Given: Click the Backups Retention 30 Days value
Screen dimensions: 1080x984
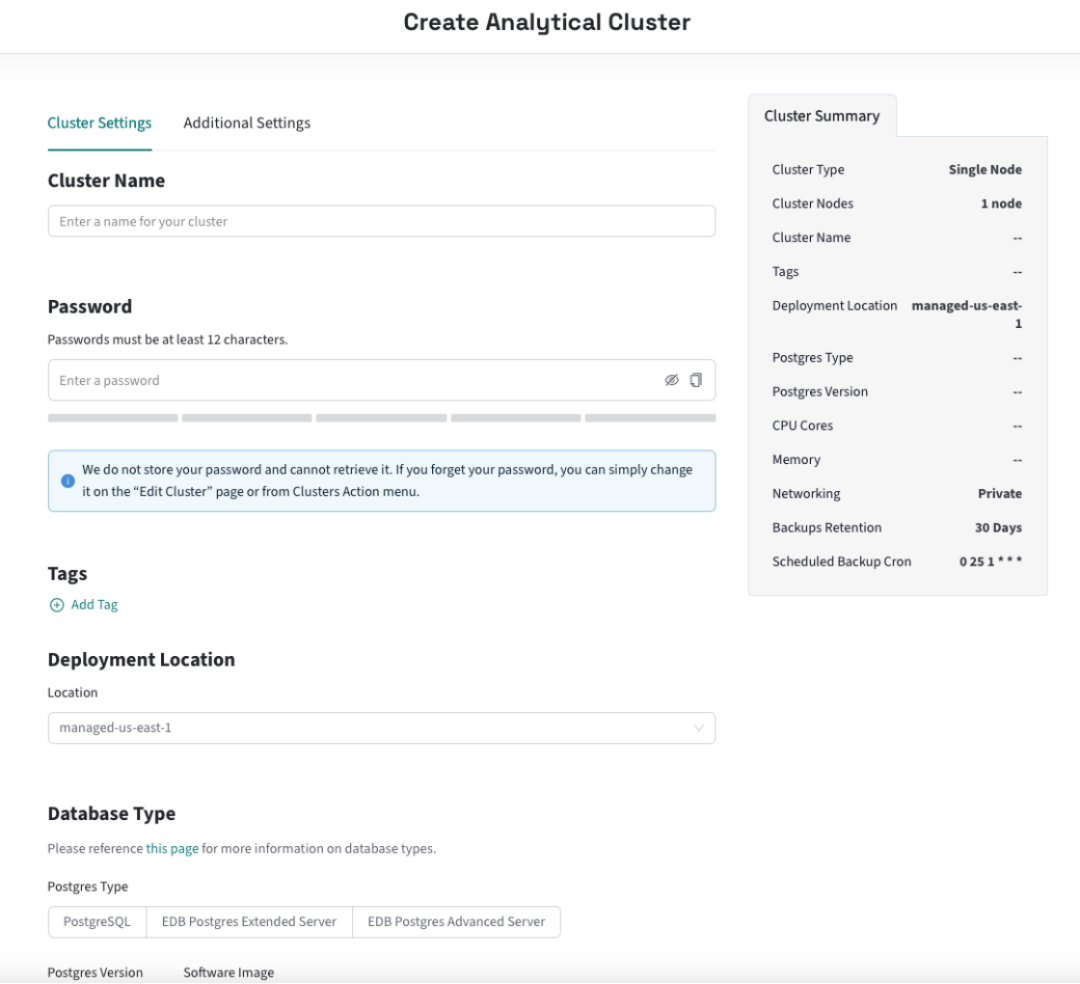Looking at the screenshot, I should [x=998, y=528].
